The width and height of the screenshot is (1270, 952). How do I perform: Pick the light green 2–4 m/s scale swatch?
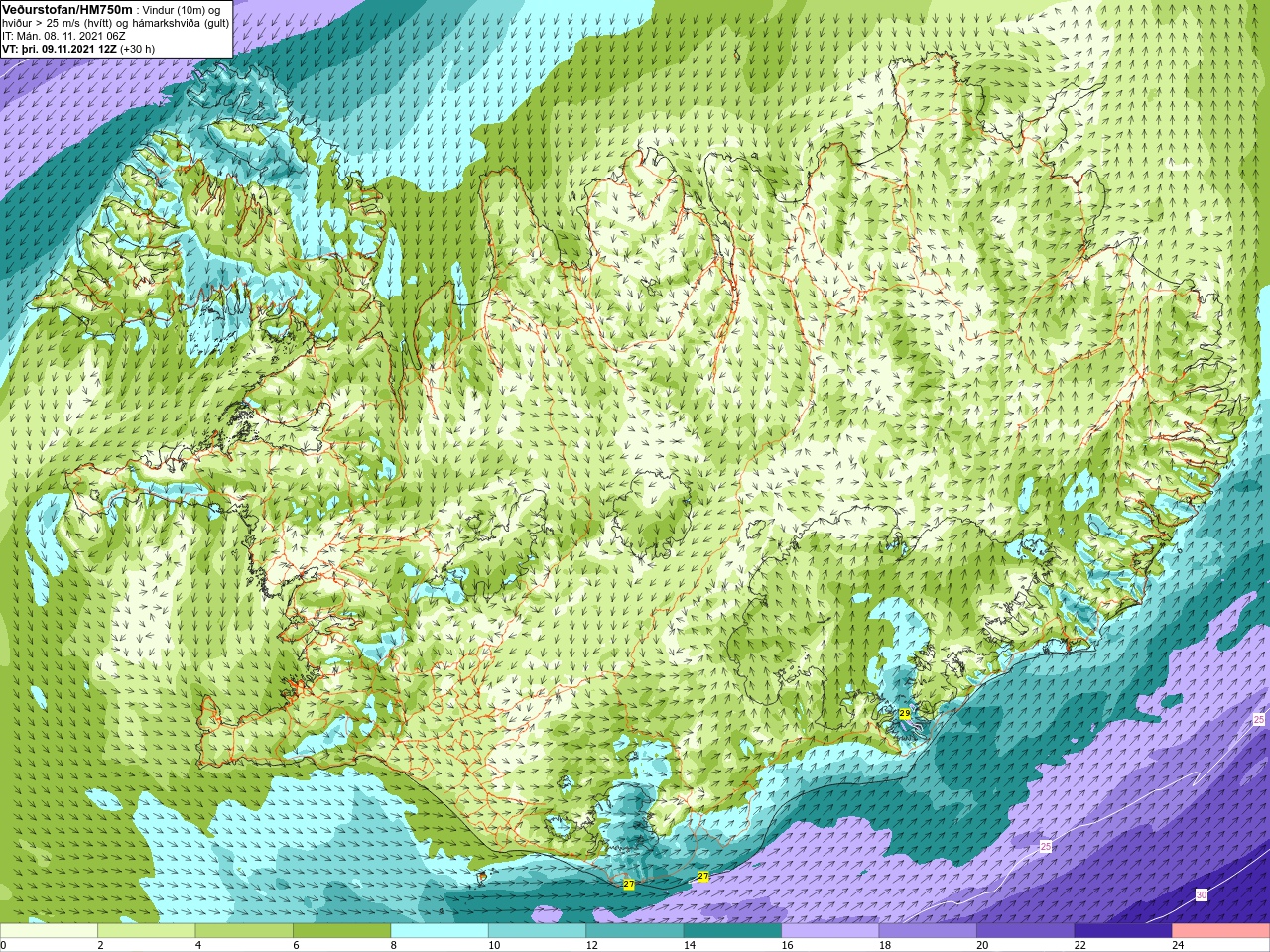click(x=146, y=931)
